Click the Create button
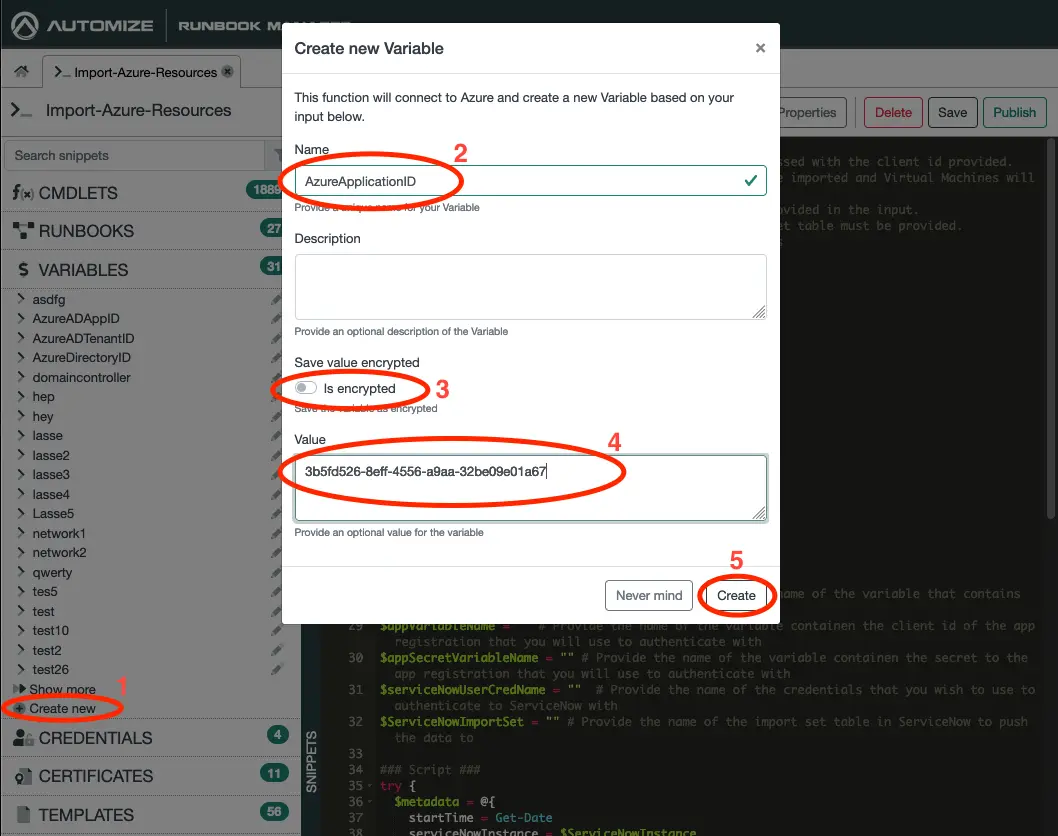 point(736,595)
